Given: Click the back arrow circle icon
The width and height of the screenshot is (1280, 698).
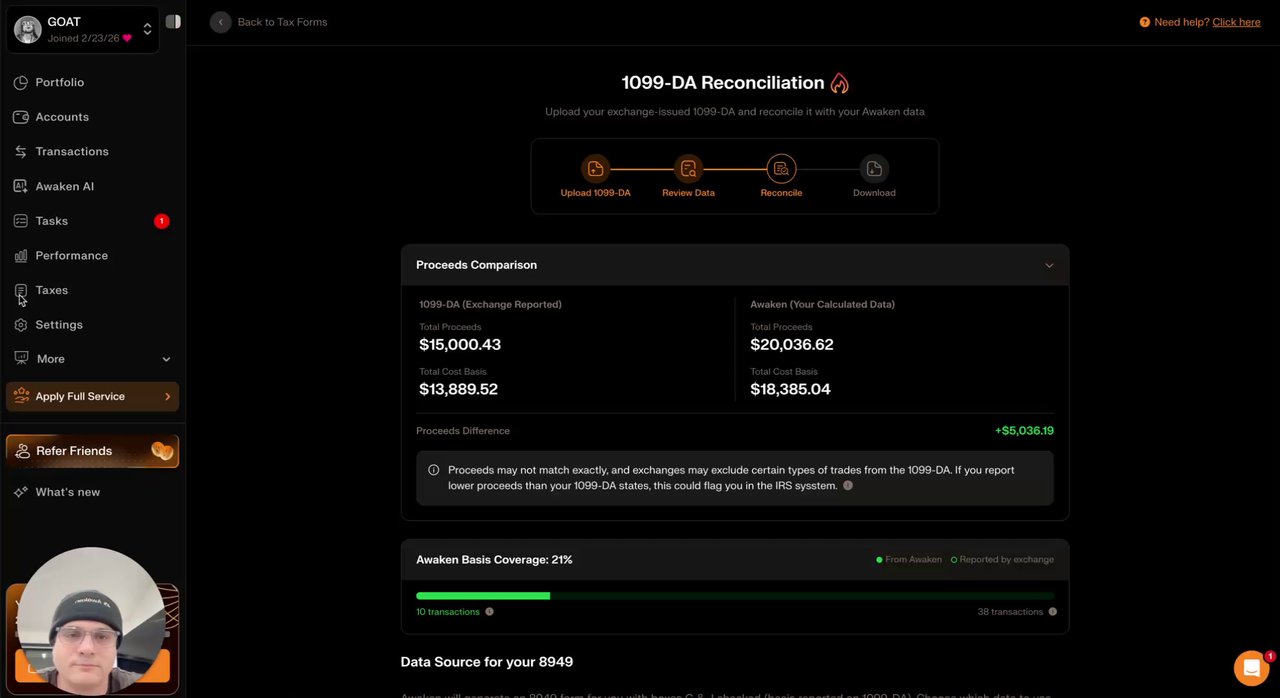Looking at the screenshot, I should (220, 22).
